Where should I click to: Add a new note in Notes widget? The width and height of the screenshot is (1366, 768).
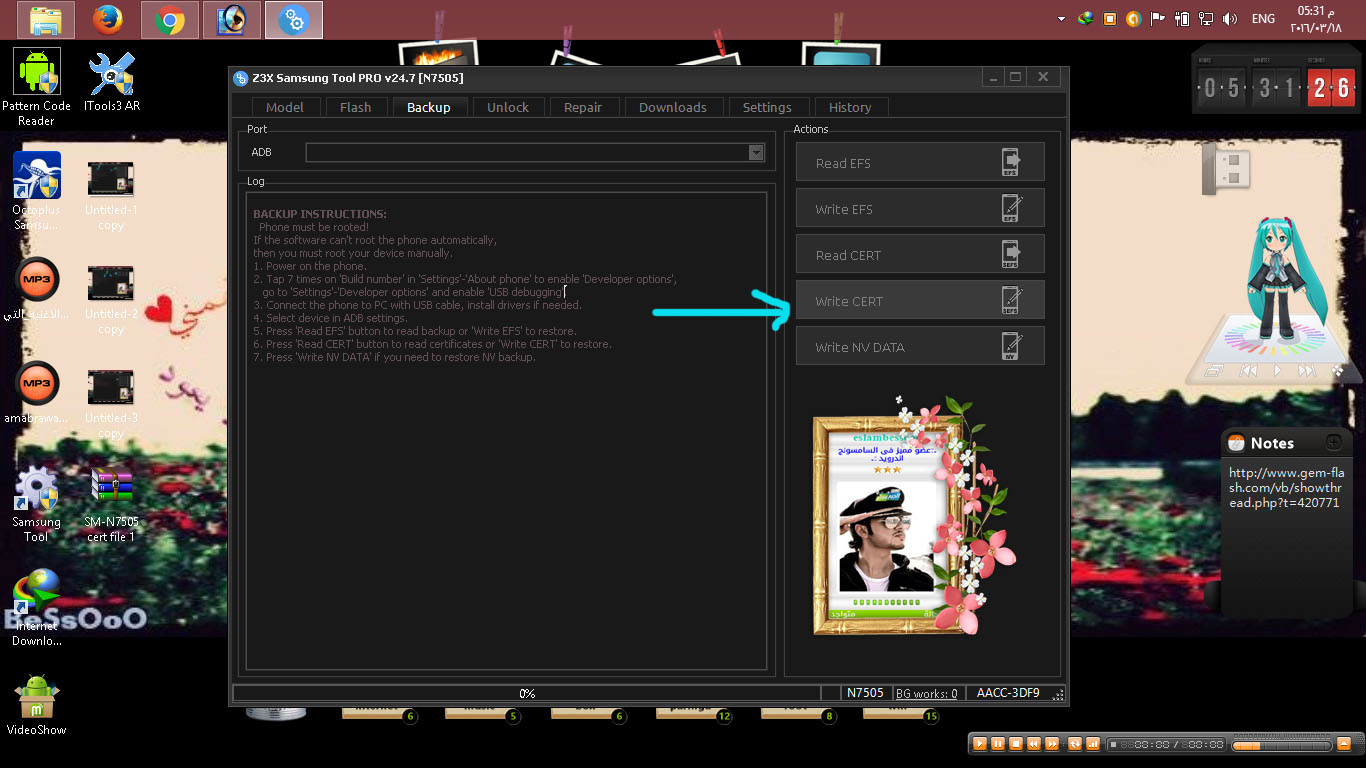click(1333, 442)
